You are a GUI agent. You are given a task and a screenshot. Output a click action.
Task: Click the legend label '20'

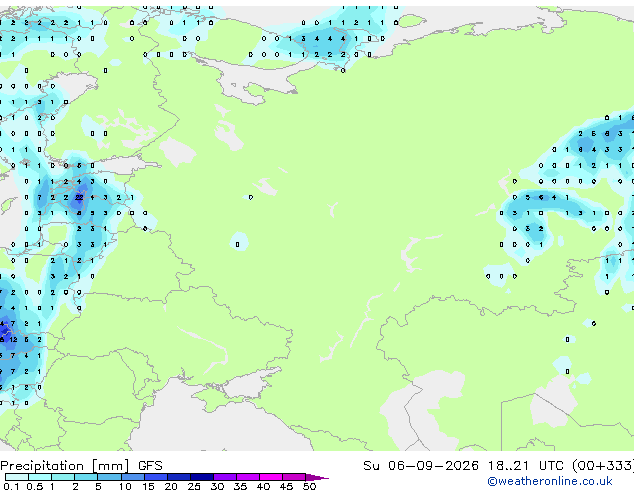(x=171, y=486)
